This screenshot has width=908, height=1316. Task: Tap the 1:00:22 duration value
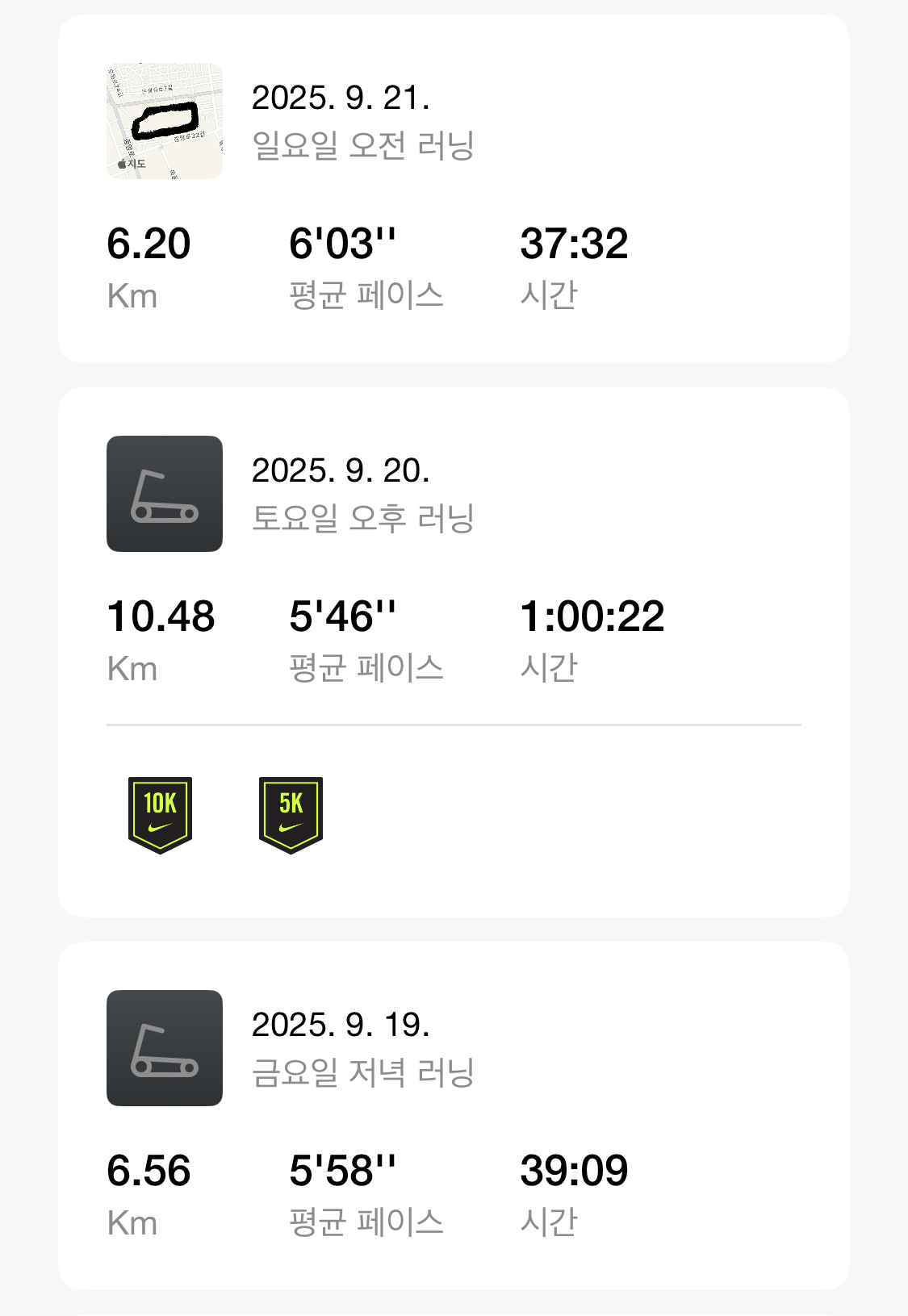click(592, 616)
